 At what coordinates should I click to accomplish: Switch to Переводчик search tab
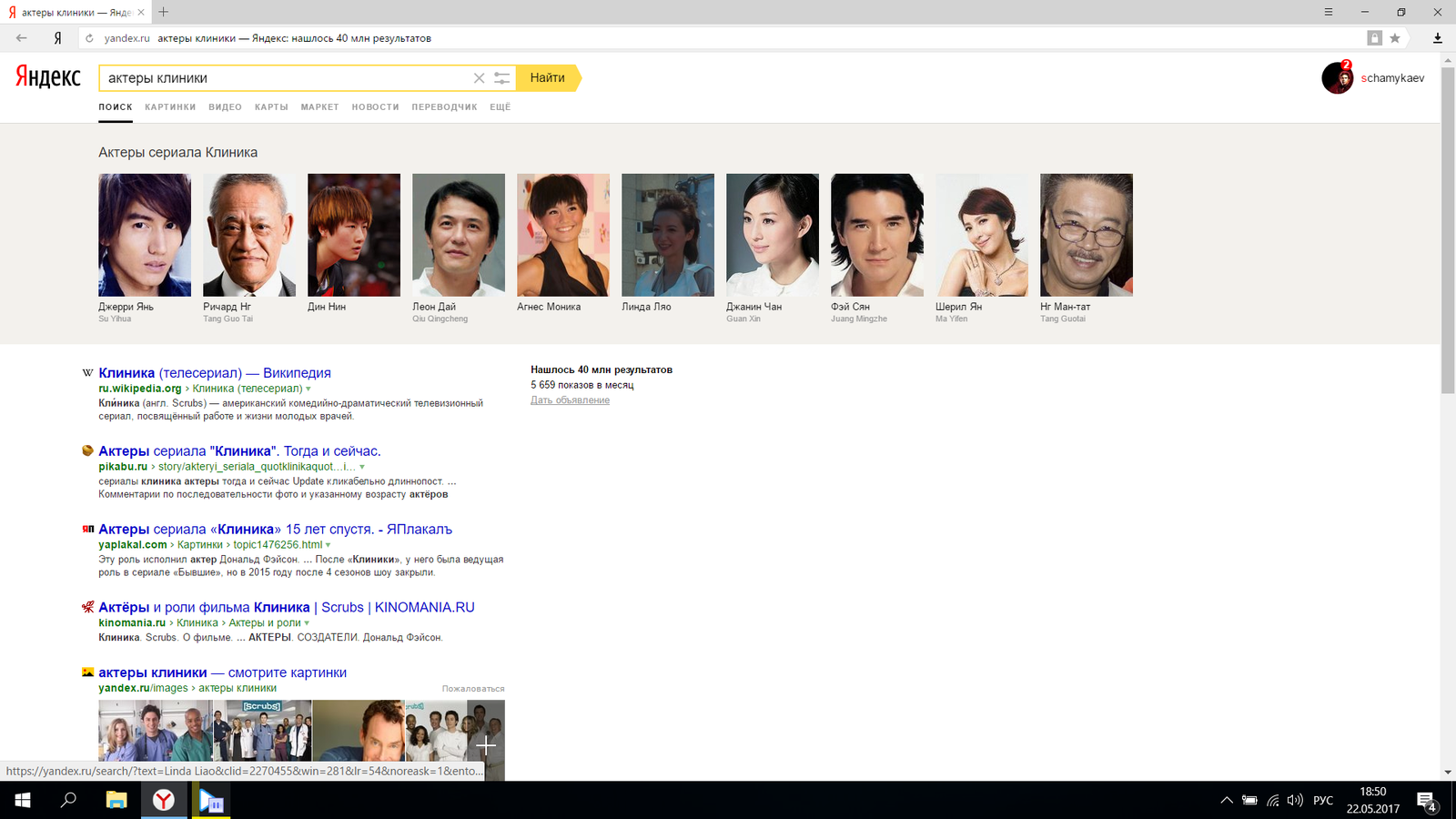coord(444,107)
